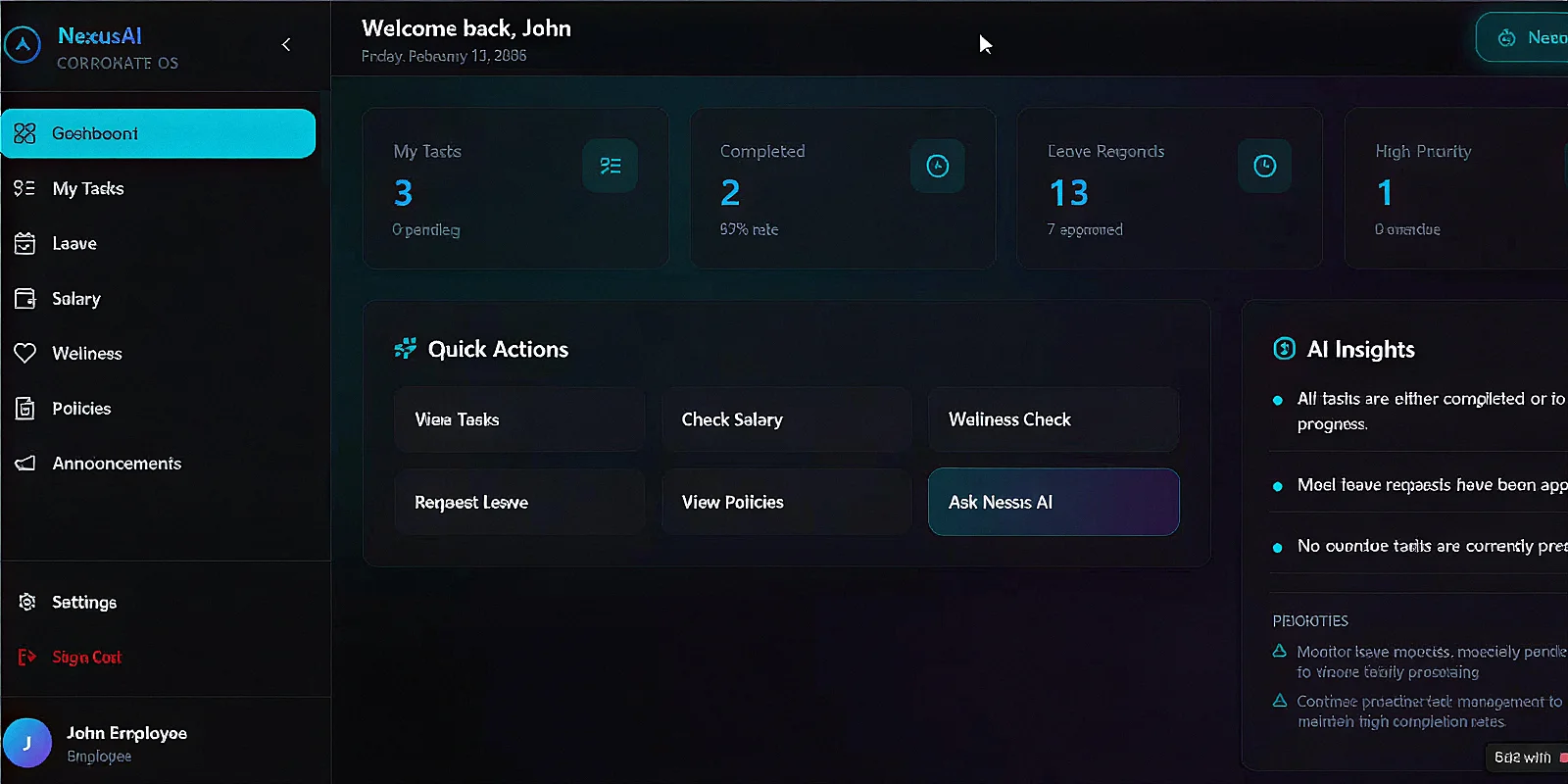Click the Leave Requests card clock icon
The image size is (1568, 784).
coord(1264,166)
